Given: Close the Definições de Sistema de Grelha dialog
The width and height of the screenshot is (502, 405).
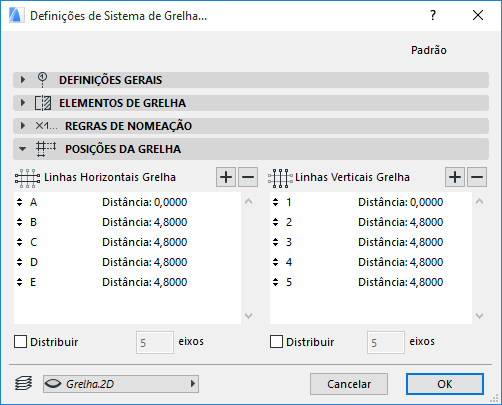Looking at the screenshot, I should (x=478, y=15).
